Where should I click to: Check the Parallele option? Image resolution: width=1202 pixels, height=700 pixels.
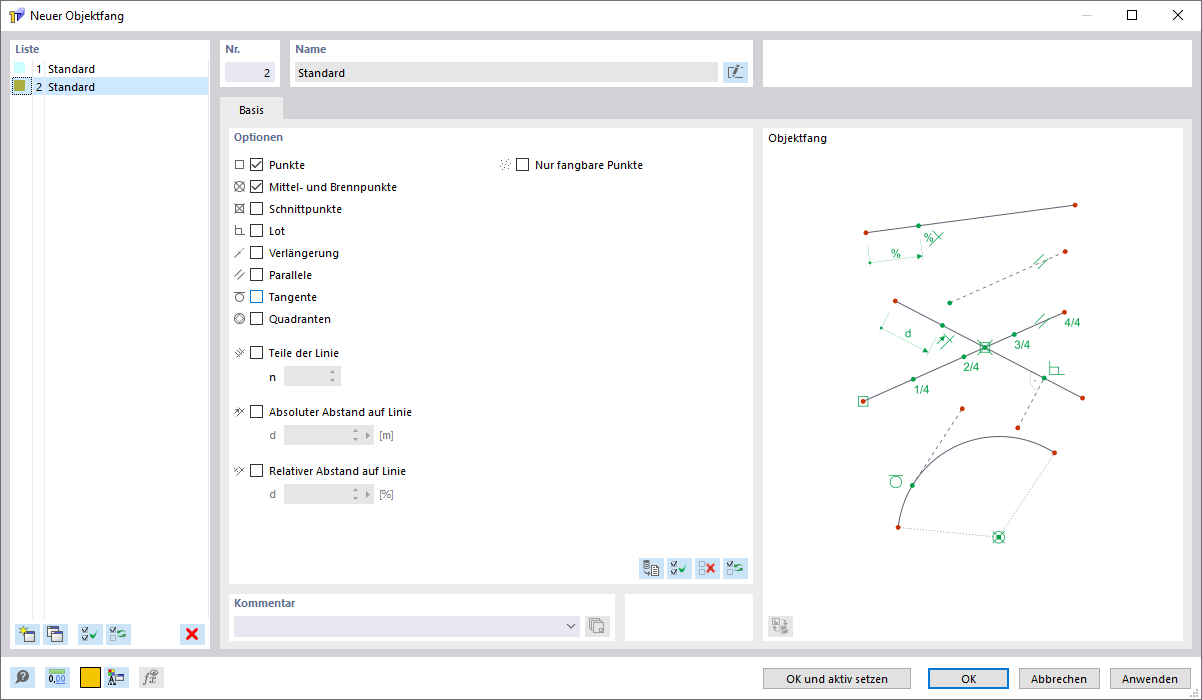pyautogui.click(x=256, y=275)
